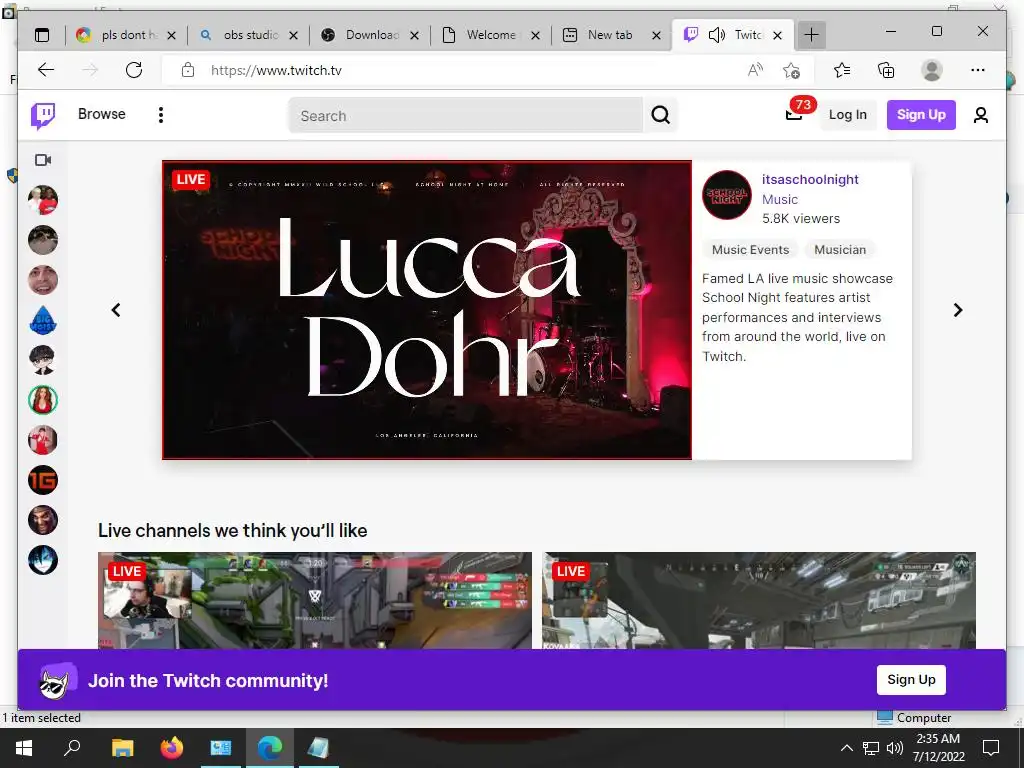Screen dimensions: 1024x768
Task: Open the anime glasses character channel avatar
Action: click(x=43, y=360)
